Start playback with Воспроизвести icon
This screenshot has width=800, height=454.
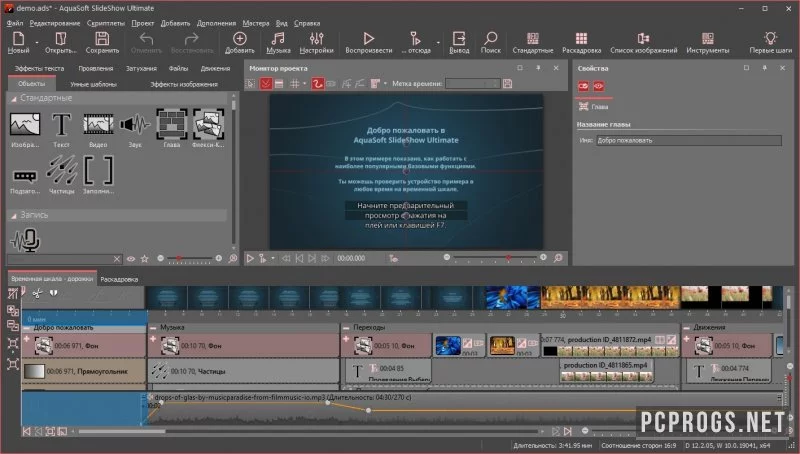click(368, 39)
